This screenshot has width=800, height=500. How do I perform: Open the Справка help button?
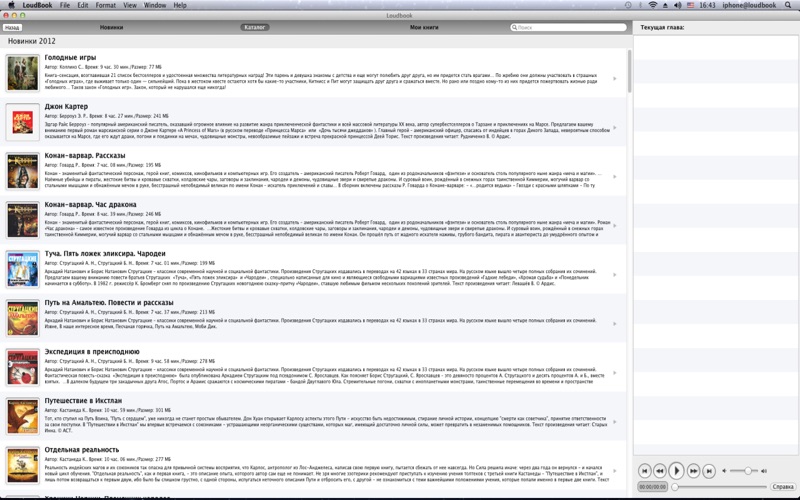click(x=783, y=487)
